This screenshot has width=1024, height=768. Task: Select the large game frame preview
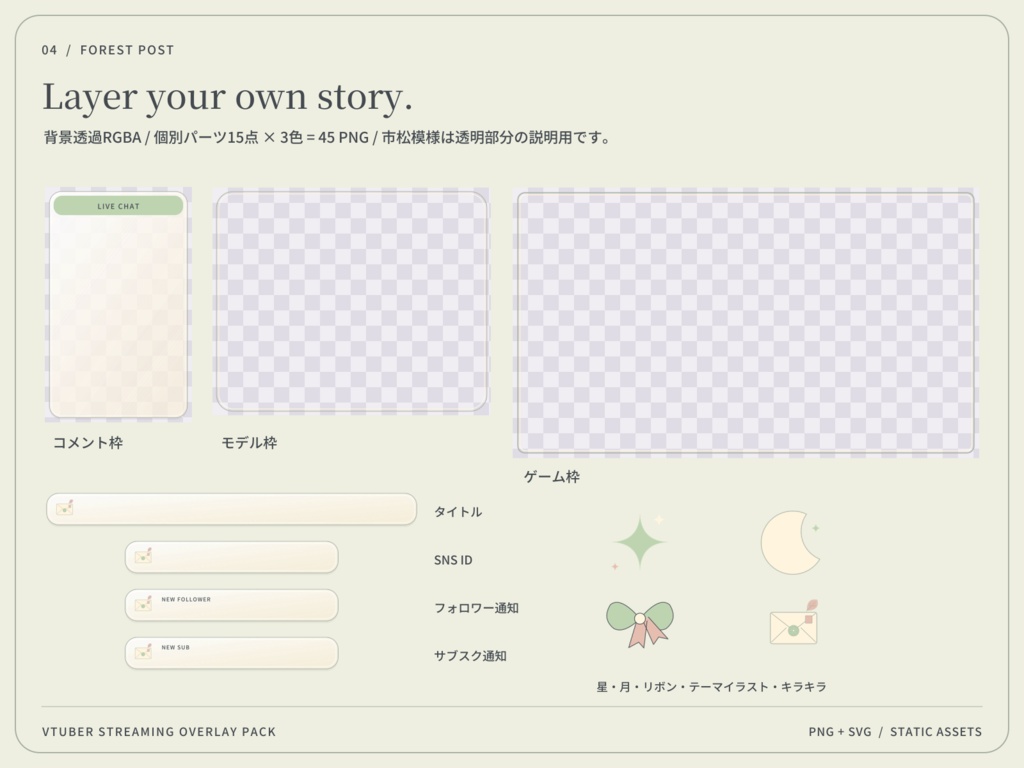tap(746, 323)
